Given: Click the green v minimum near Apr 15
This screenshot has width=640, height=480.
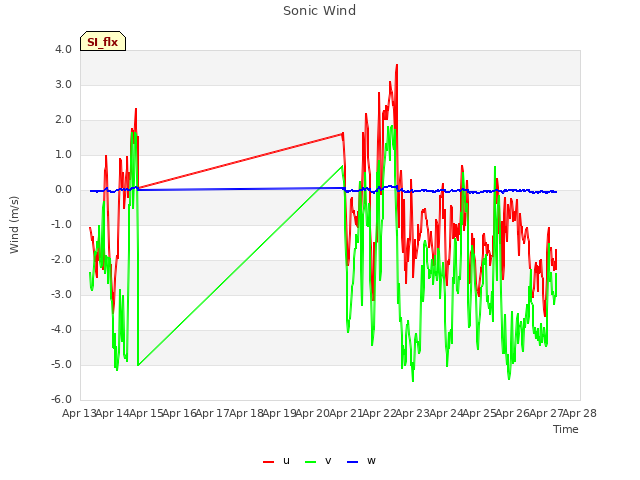Looking at the screenshot, I should click(138, 365).
